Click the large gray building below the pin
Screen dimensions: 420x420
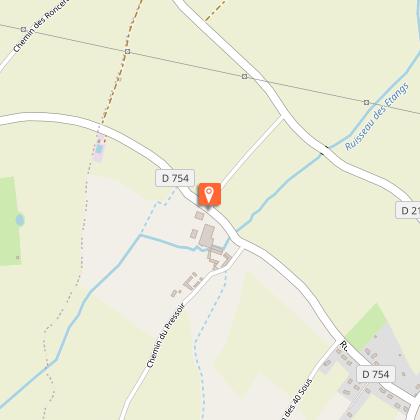click(x=207, y=235)
